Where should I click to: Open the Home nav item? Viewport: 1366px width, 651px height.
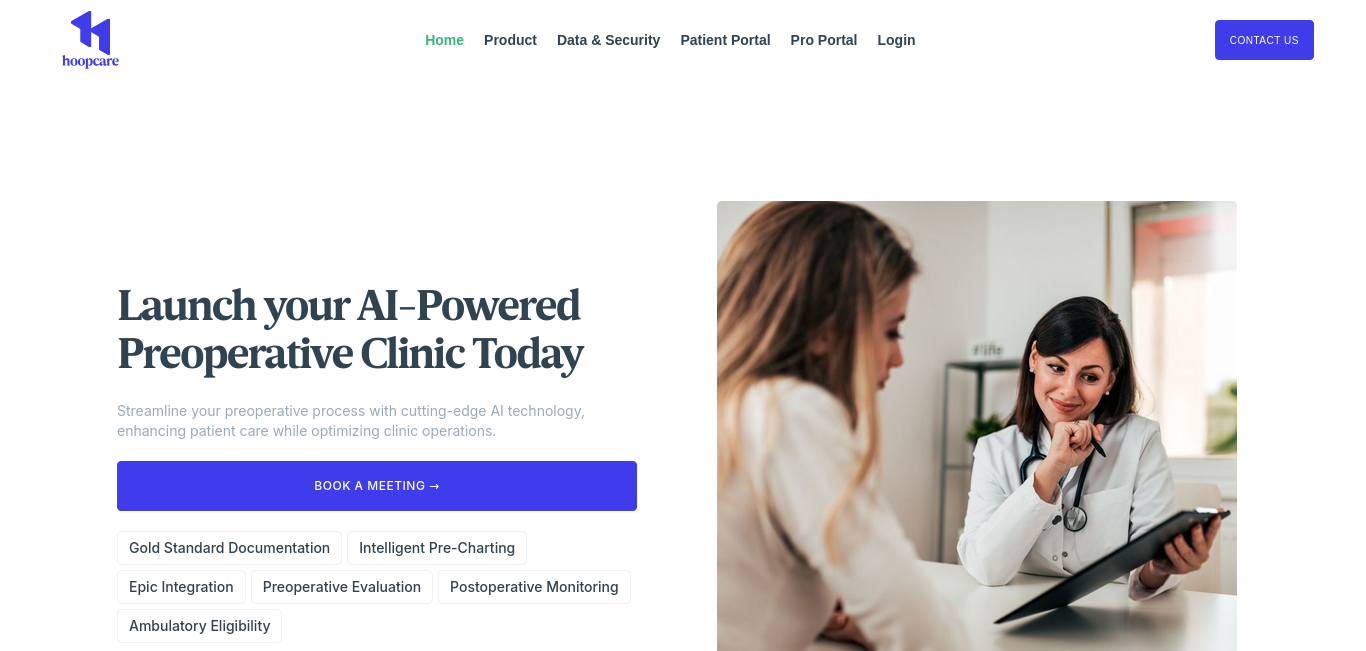444,40
